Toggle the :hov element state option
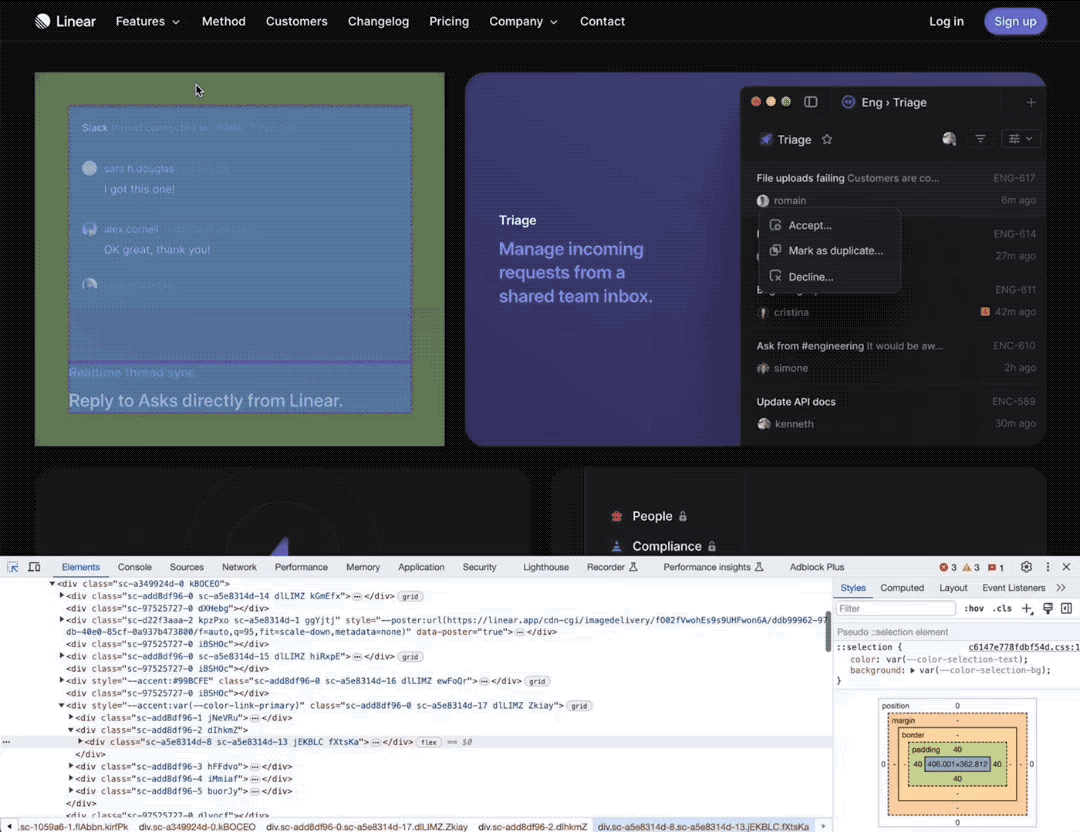 [x=974, y=608]
